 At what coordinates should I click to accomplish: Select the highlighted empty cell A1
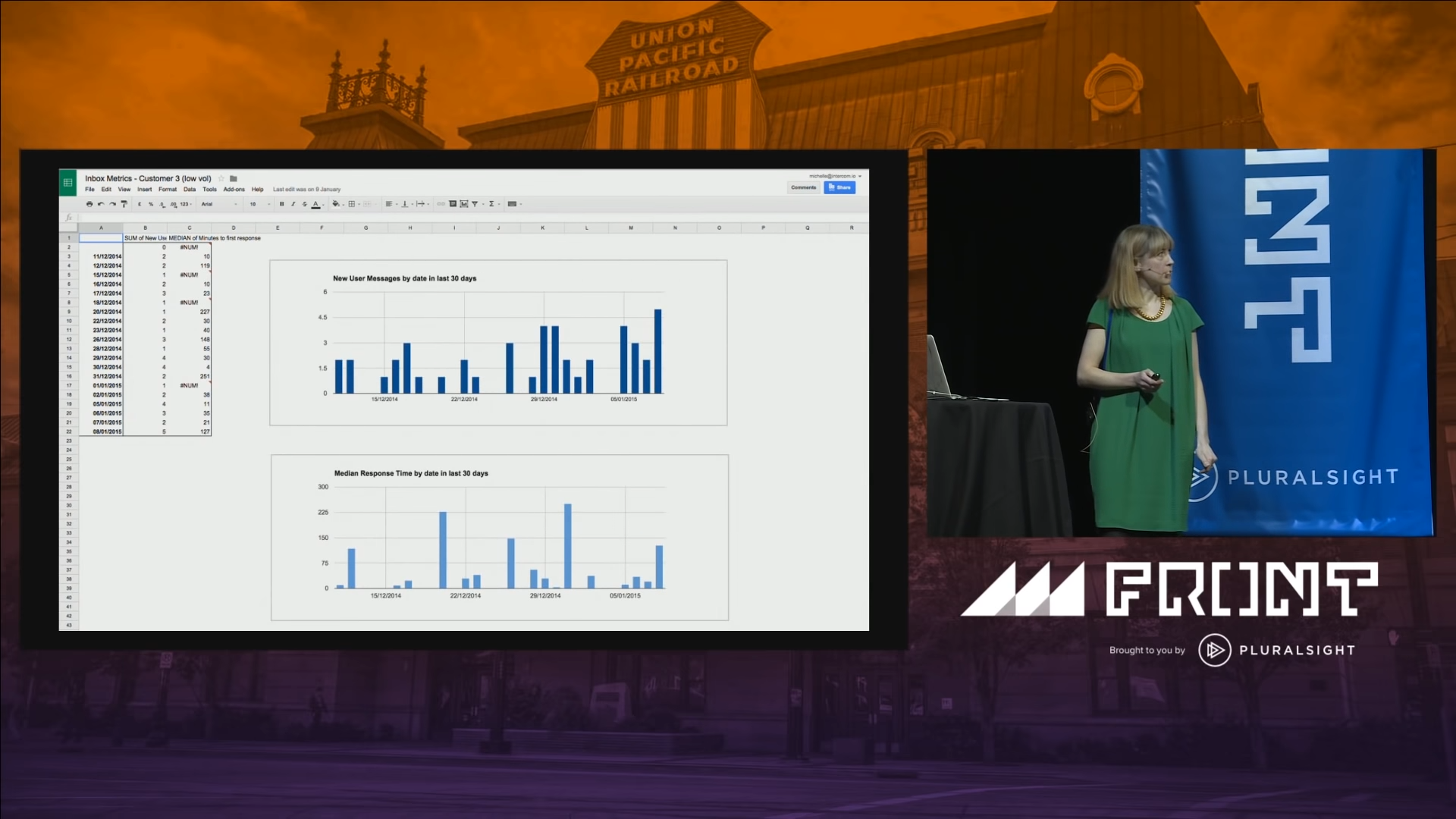click(101, 238)
